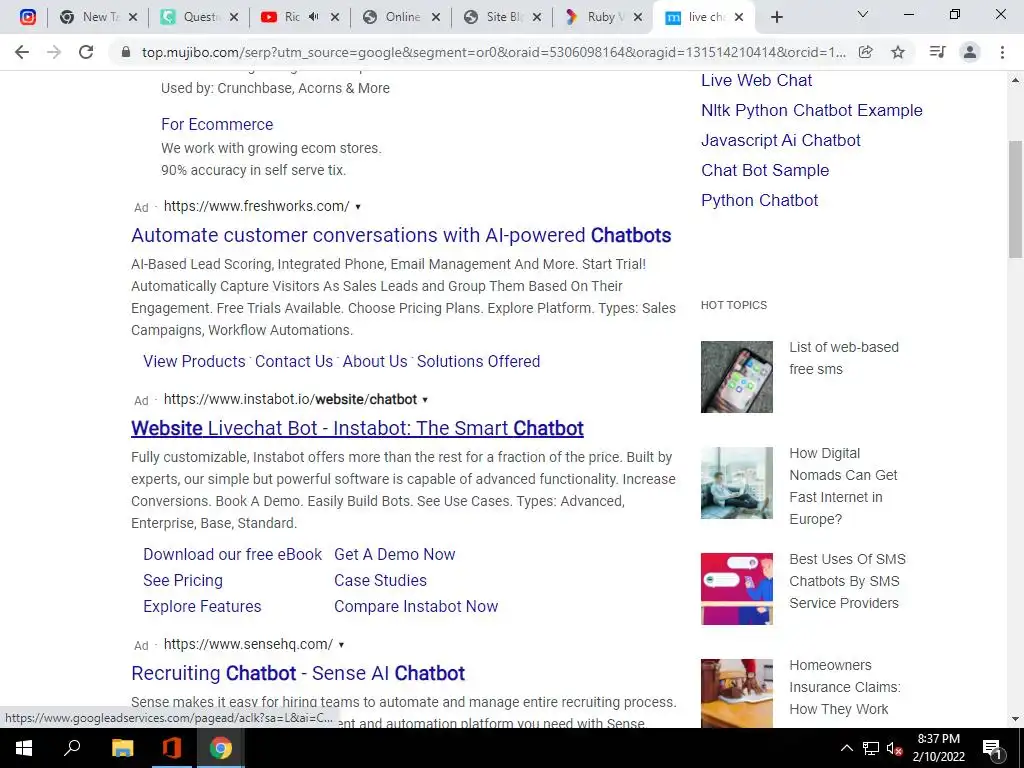This screenshot has height=768, width=1024.
Task: Open the Digital Nomads article thumbnail
Action: (737, 483)
